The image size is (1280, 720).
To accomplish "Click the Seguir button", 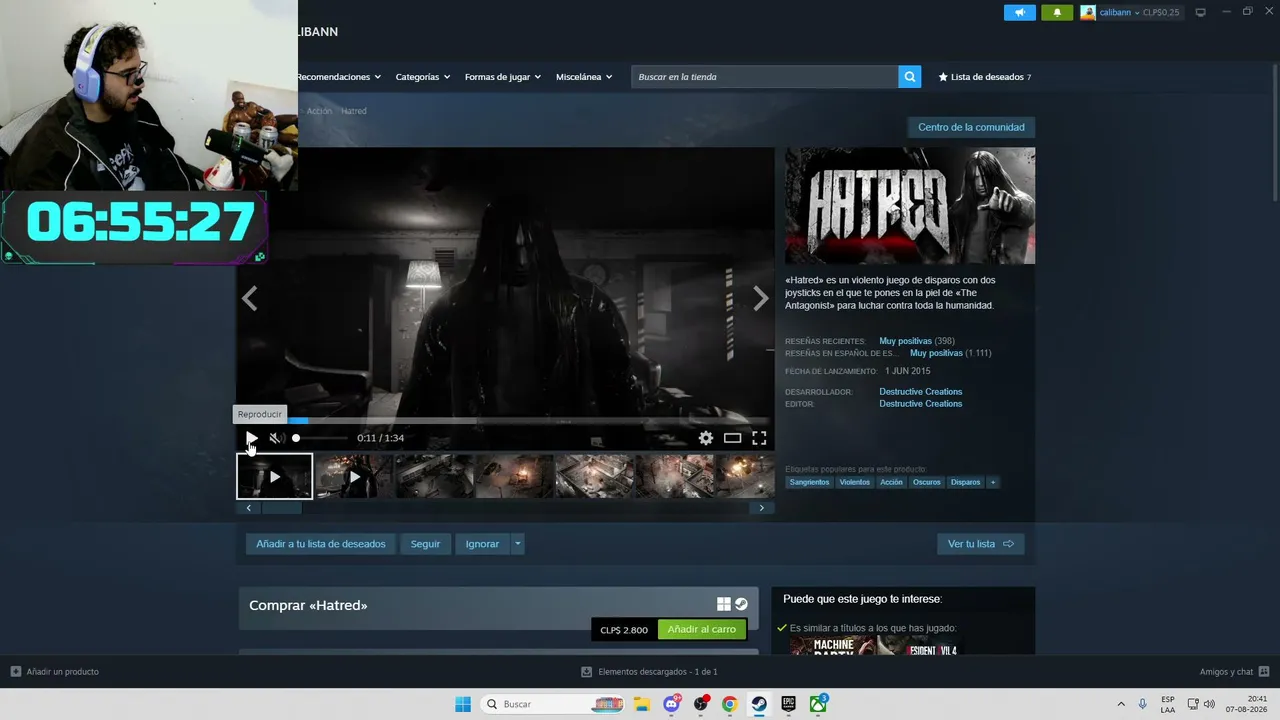I will [x=425, y=544].
